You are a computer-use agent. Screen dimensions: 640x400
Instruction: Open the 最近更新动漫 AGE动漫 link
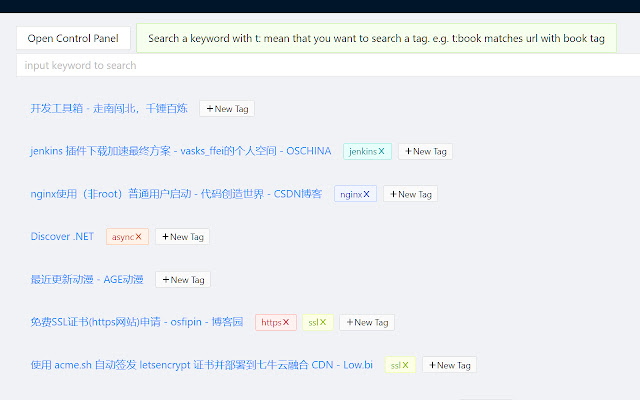[x=87, y=280]
